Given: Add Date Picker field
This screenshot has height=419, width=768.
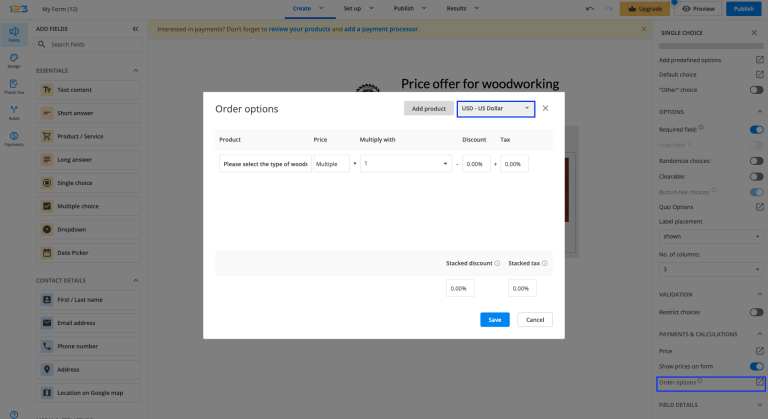Looking at the screenshot, I should (x=88, y=253).
